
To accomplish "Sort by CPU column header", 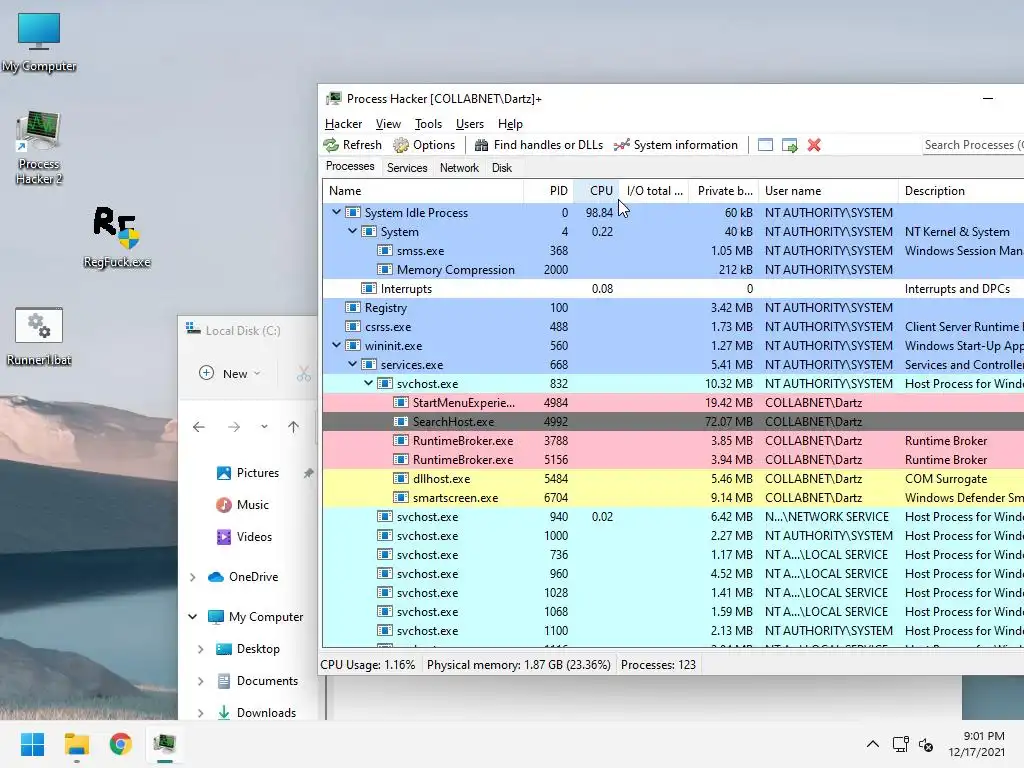I will pos(596,191).
